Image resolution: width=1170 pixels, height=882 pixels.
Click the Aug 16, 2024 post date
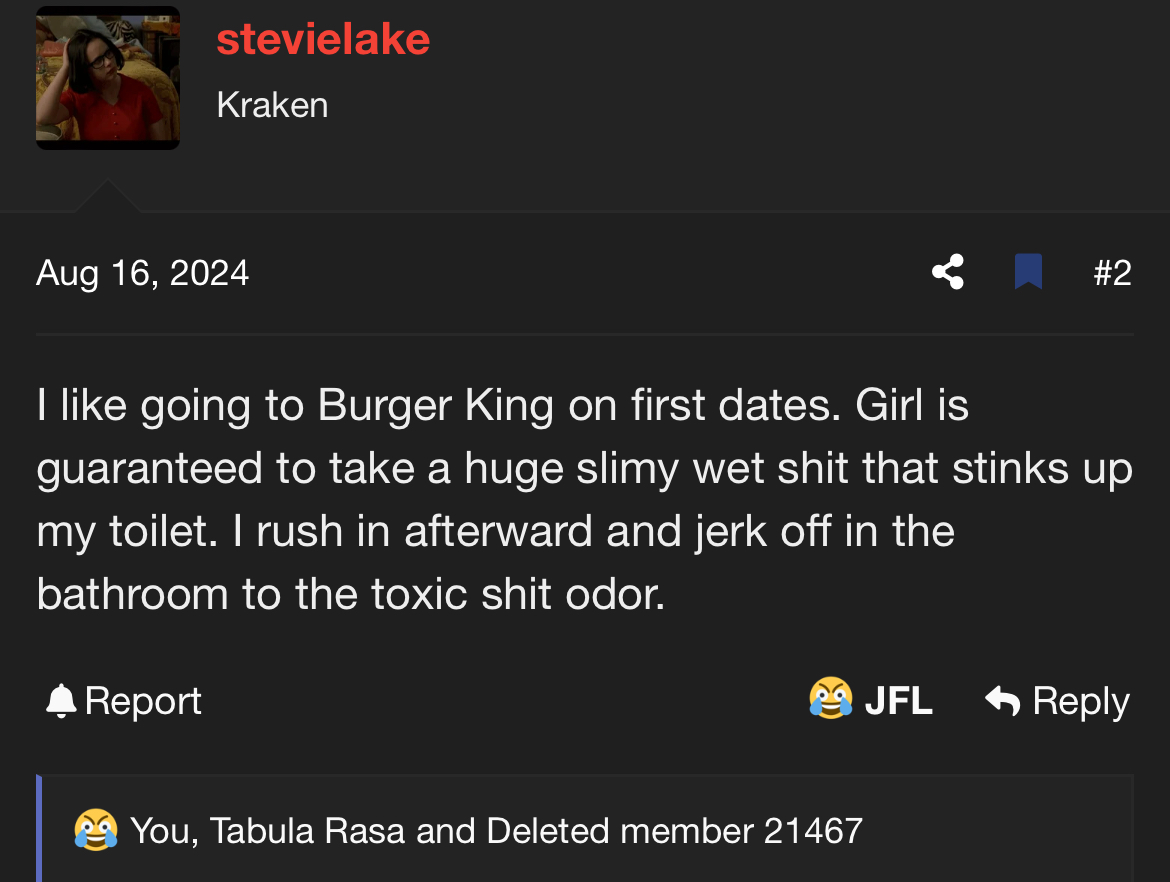pyautogui.click(x=143, y=273)
